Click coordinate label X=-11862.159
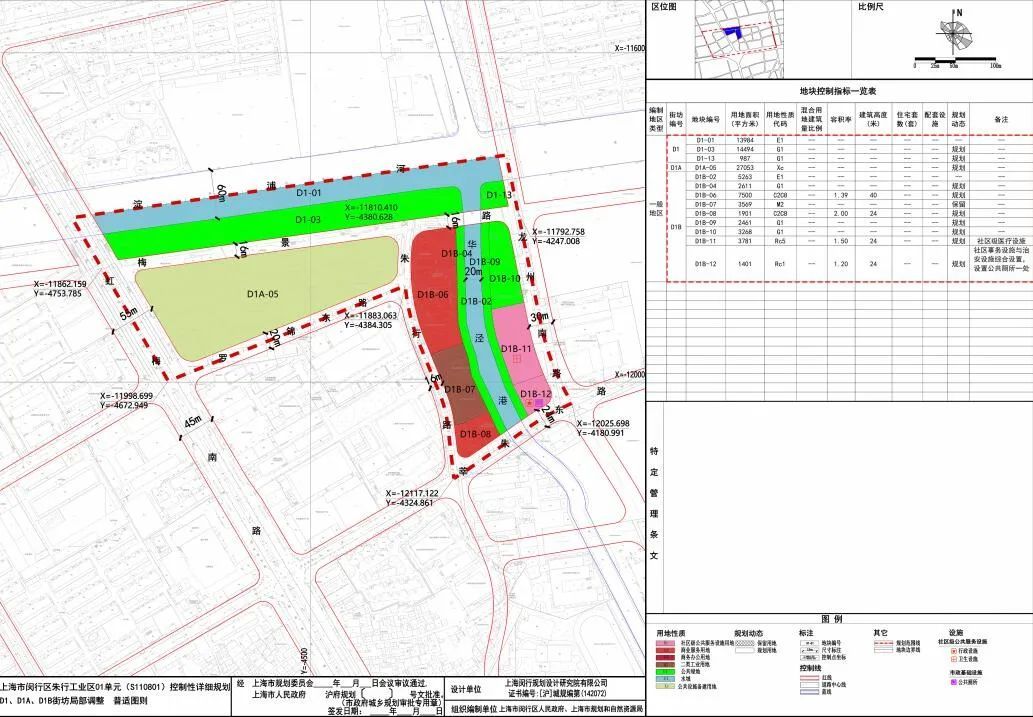The image size is (1033, 717). 60,285
